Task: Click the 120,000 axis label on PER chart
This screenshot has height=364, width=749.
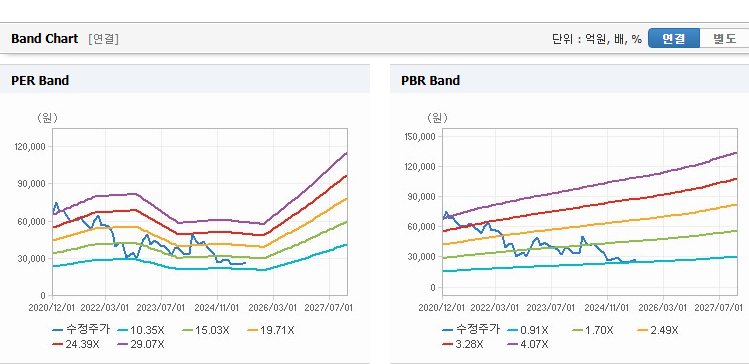Action: (31, 147)
